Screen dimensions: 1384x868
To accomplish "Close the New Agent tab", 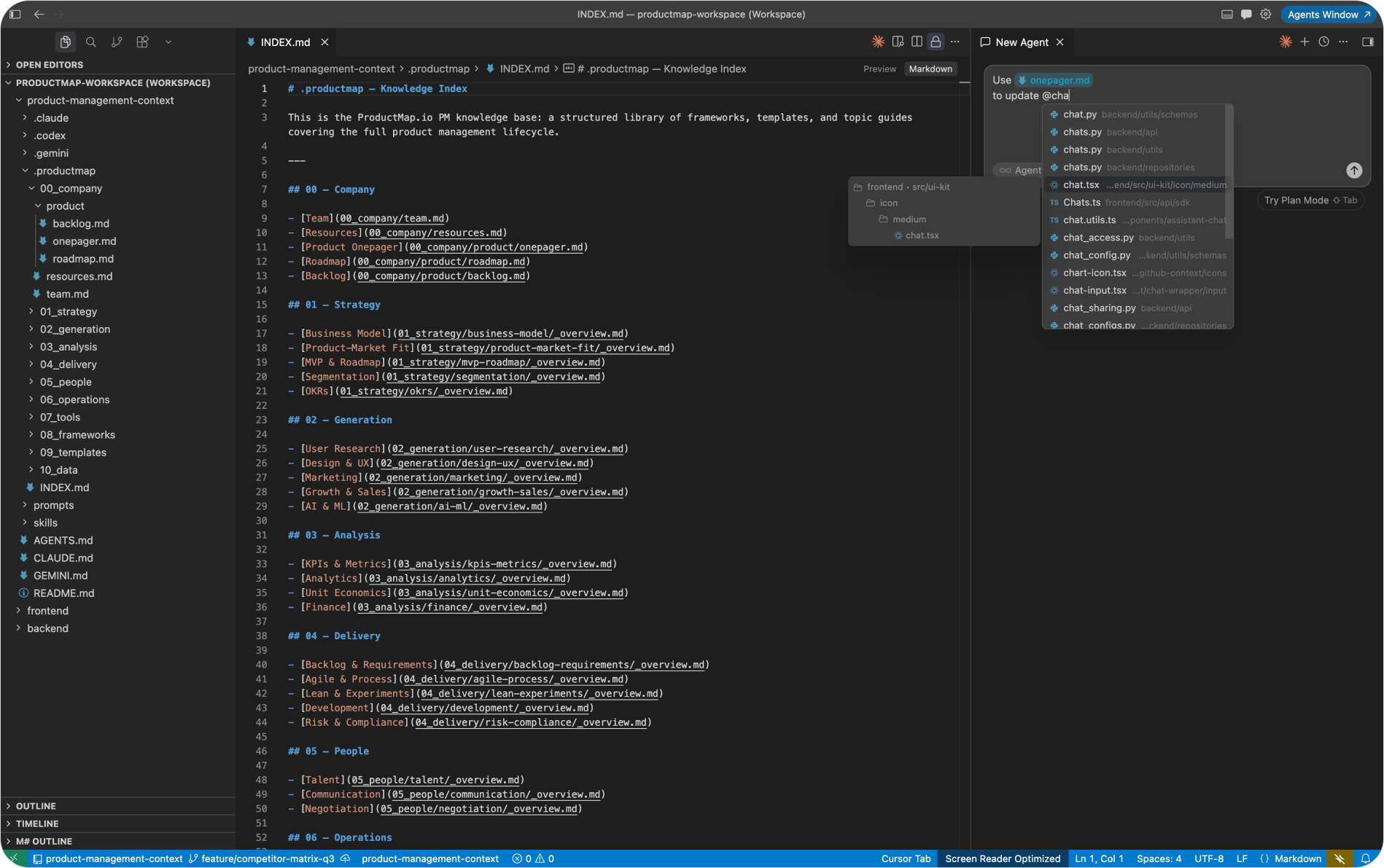I will (1060, 42).
